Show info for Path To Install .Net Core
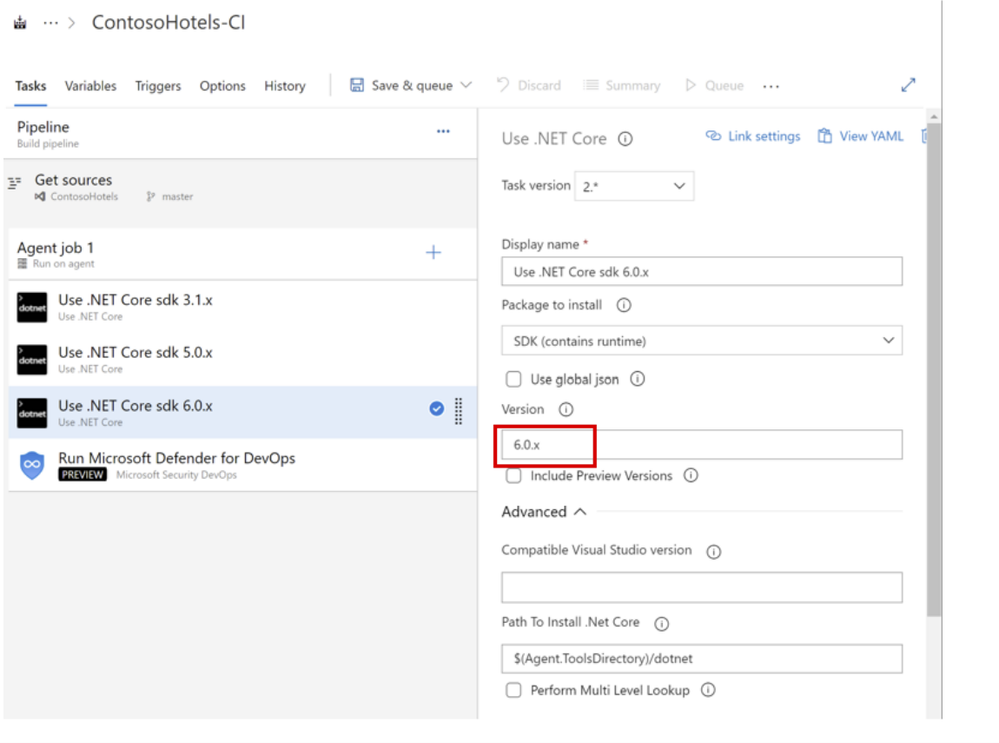This screenshot has height=743, width=999. point(662,624)
